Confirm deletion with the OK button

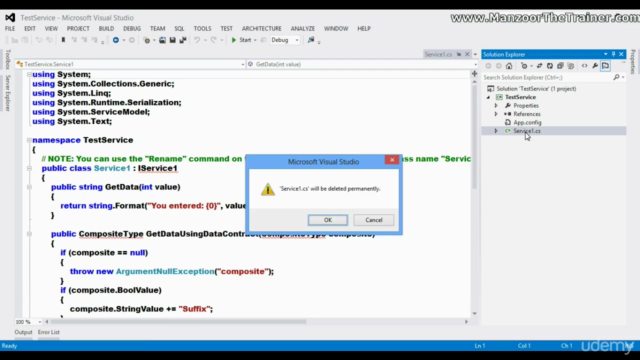click(x=328, y=220)
